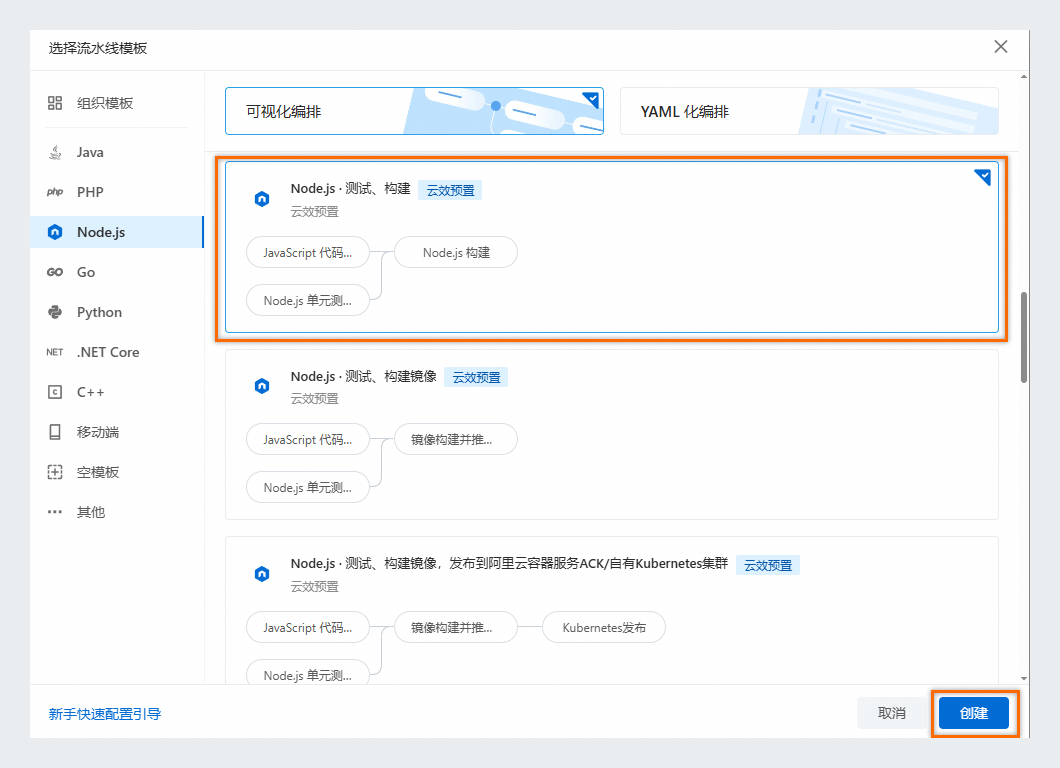Click 云效预置 tag on 测试、构建 template
The height and width of the screenshot is (768, 1060).
point(450,190)
